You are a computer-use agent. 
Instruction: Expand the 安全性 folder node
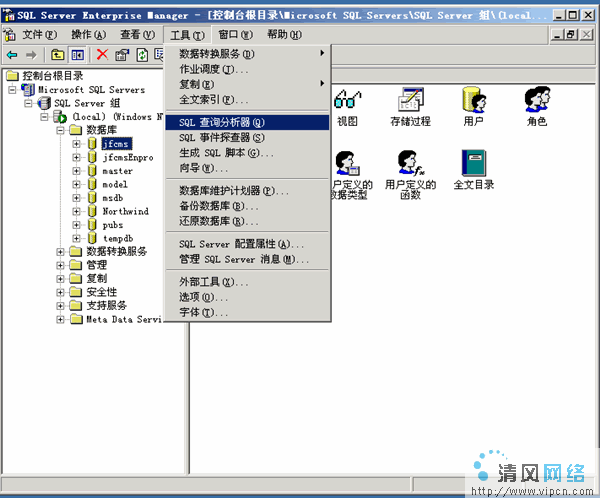tap(60, 292)
